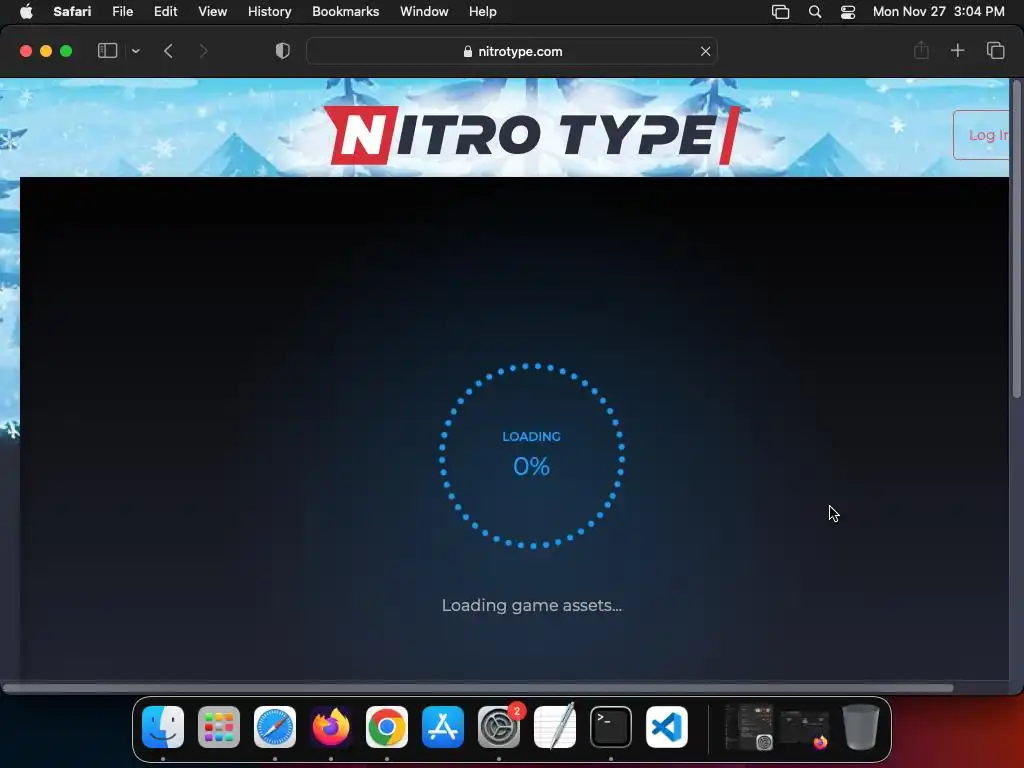This screenshot has width=1024, height=768.
Task: Stop loading the page
Action: coord(705,51)
